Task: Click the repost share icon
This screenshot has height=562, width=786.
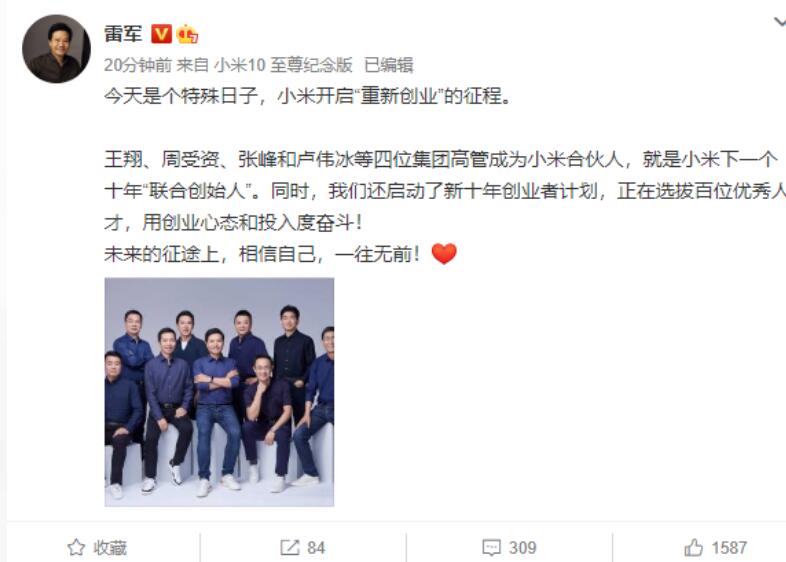Action: 289,547
